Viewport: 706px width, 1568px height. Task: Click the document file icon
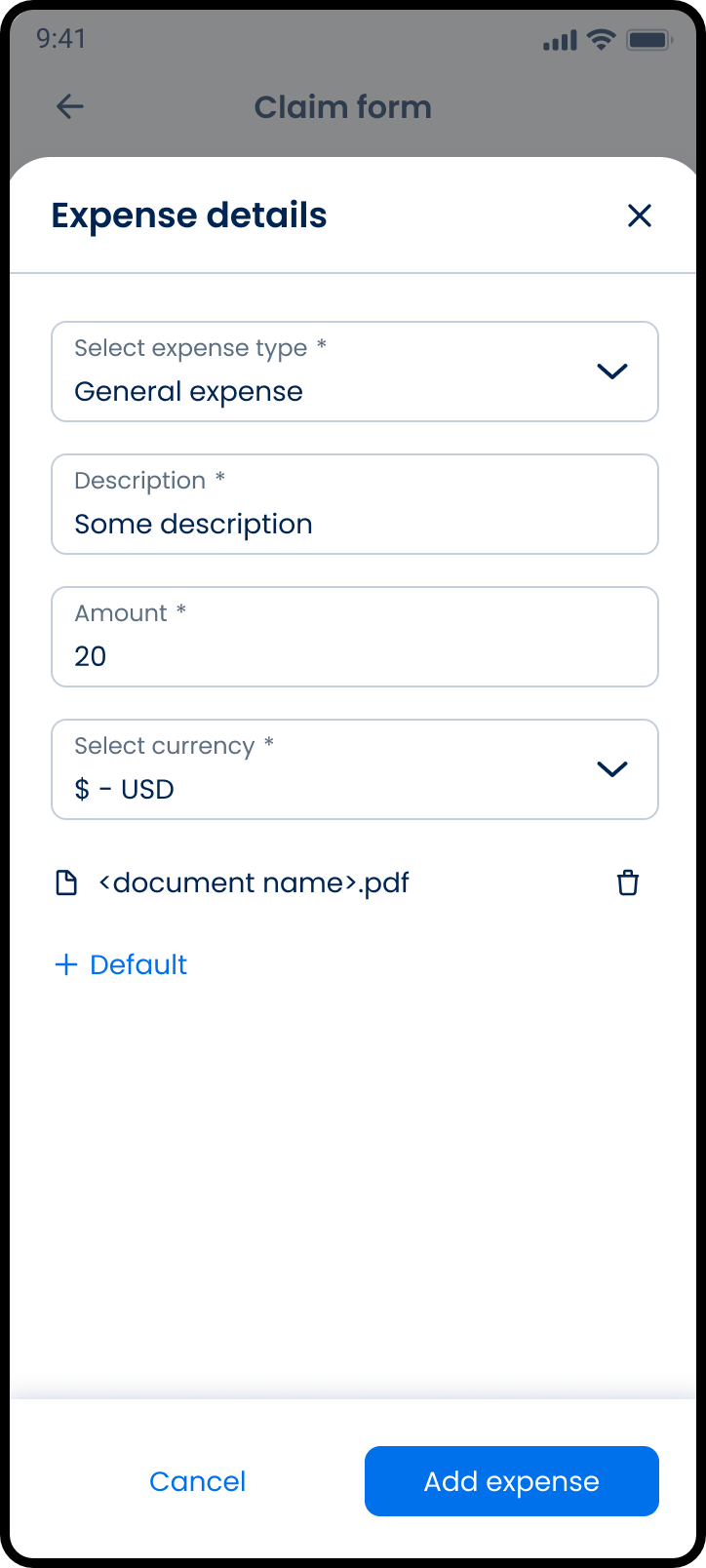point(66,883)
